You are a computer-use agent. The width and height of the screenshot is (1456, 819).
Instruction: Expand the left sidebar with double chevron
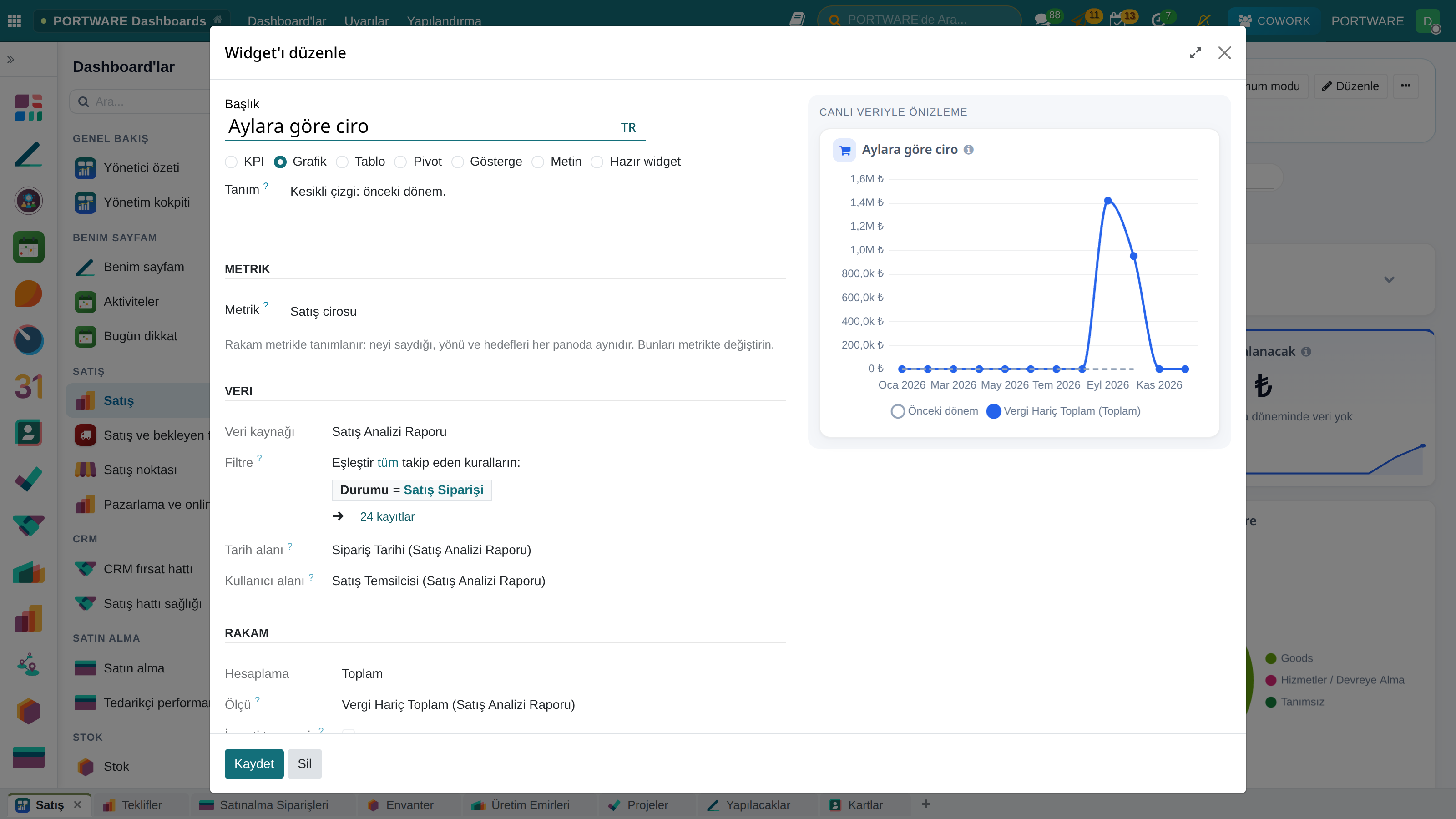tap(11, 59)
